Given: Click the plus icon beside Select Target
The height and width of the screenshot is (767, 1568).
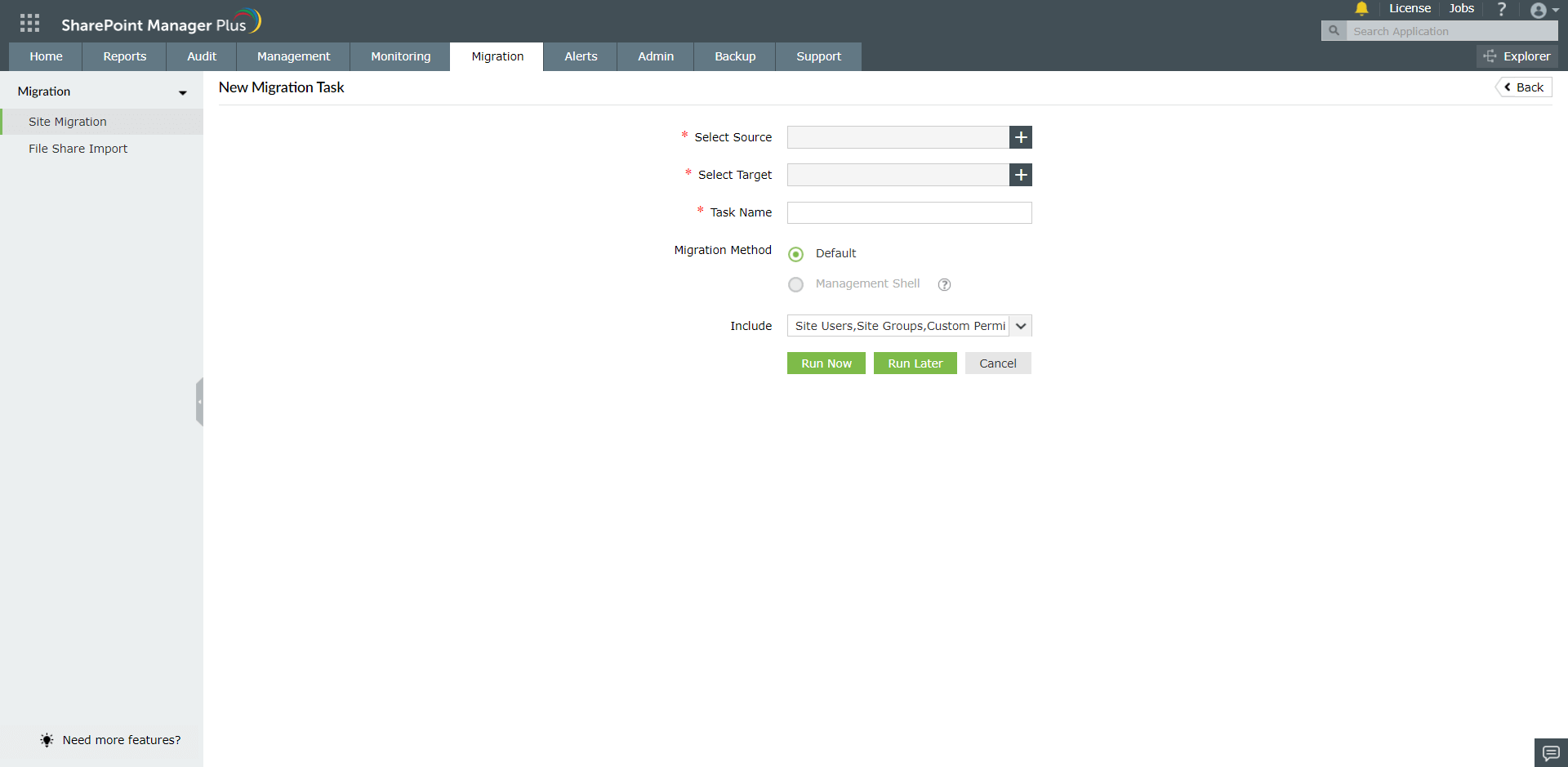Looking at the screenshot, I should point(1021,175).
